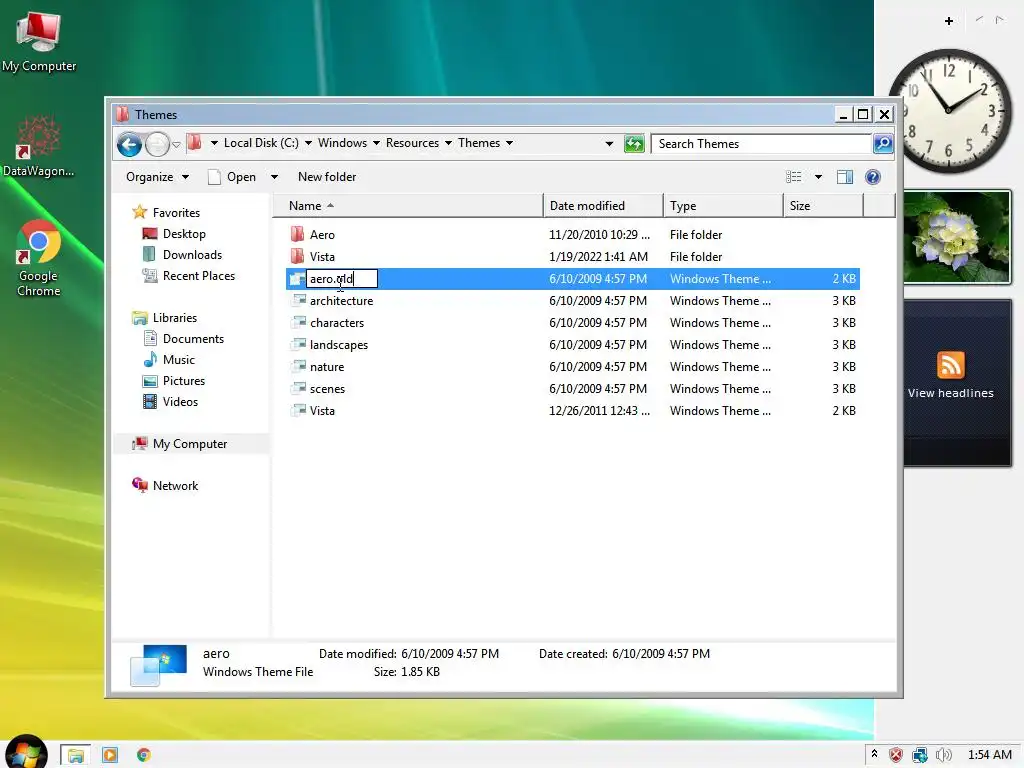Open the previous locations address dropdown
1024x768 pixels.
609,144
